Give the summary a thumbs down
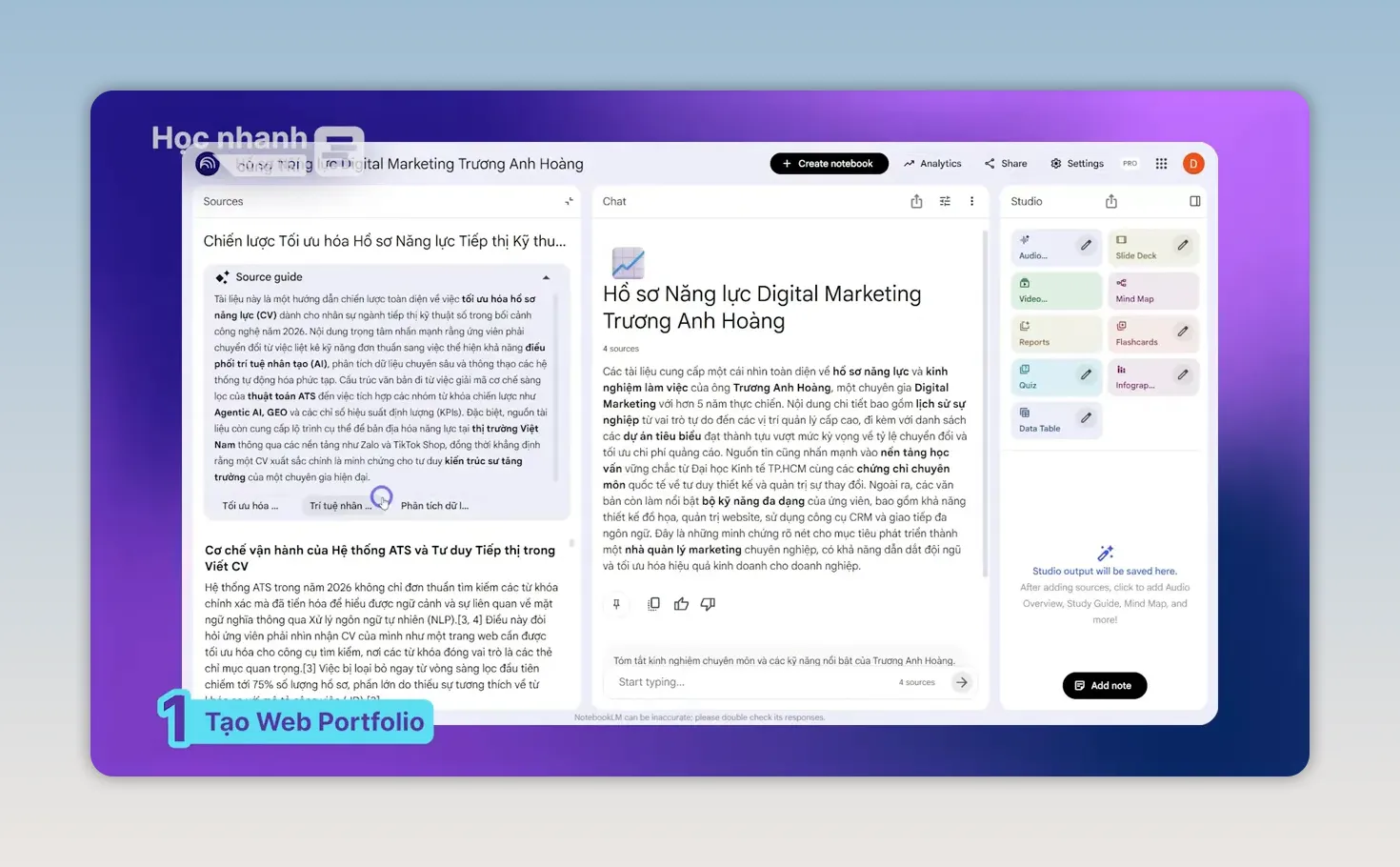Screen dimensions: 1400x867 click(x=708, y=604)
